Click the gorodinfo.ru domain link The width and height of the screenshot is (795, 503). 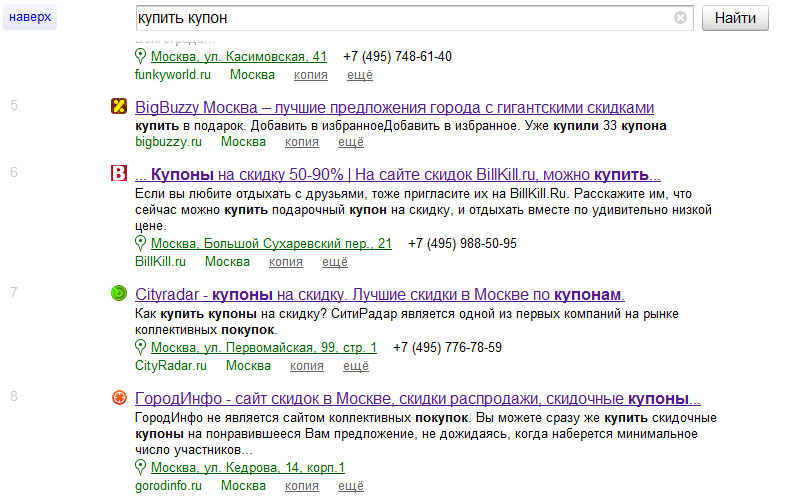168,486
